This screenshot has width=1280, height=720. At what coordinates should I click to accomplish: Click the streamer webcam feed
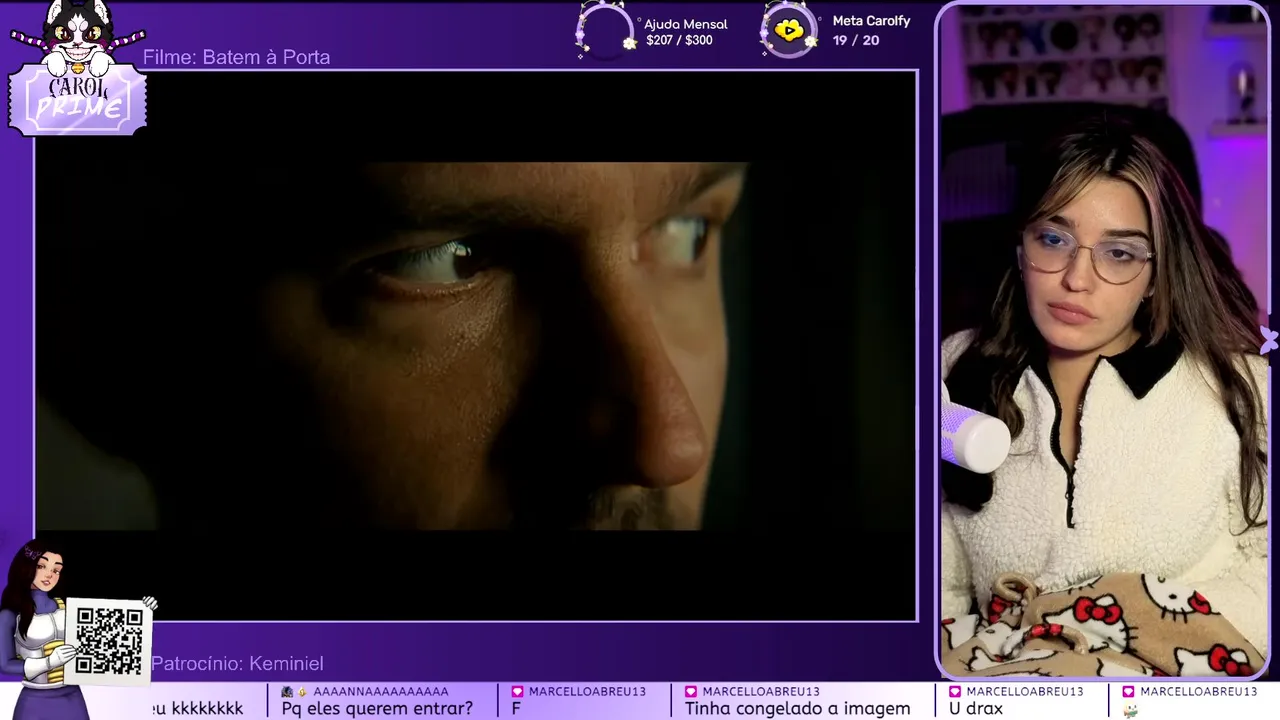click(x=1104, y=340)
